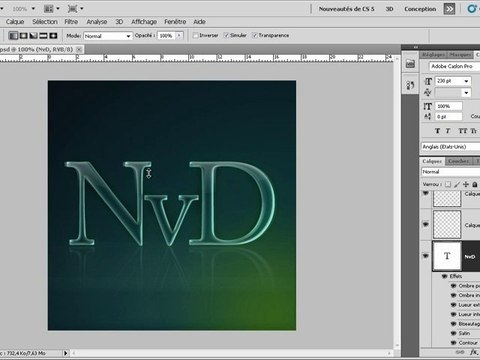Collapse panels with the double-arrow strip
The image size is (480, 360).
coord(416,47)
